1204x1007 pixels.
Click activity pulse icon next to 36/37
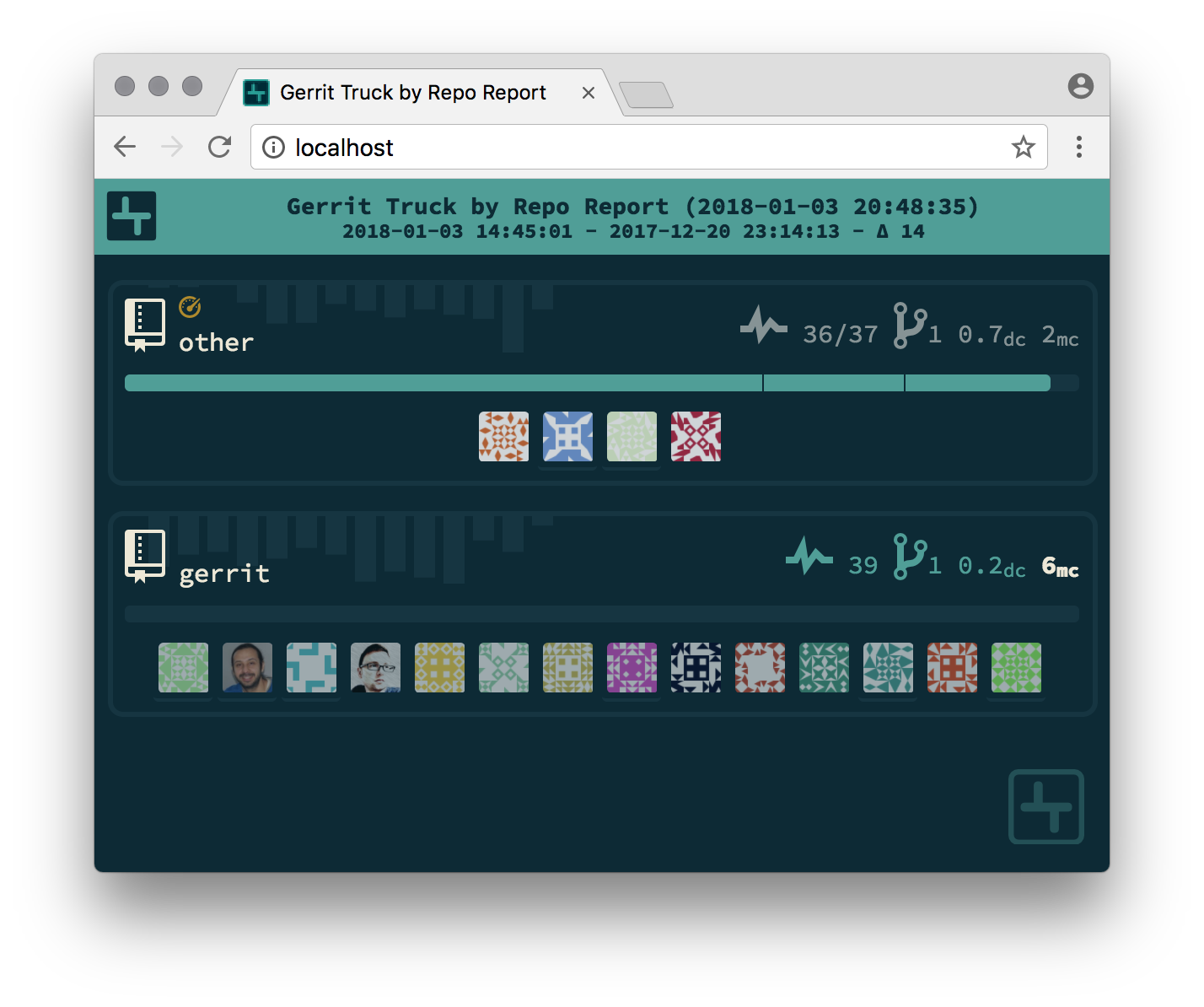click(764, 325)
